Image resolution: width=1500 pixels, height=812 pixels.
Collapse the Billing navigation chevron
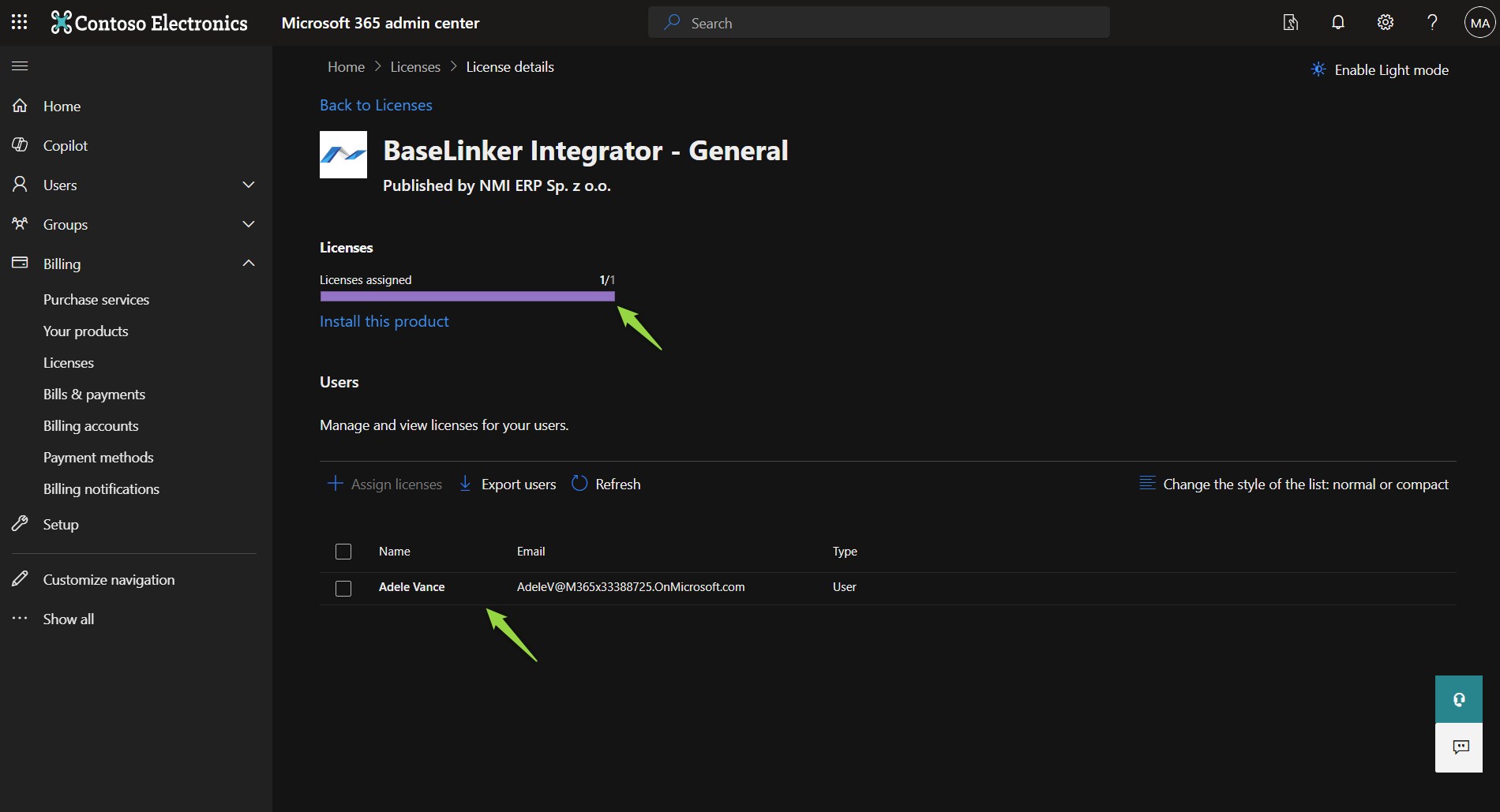coord(249,263)
